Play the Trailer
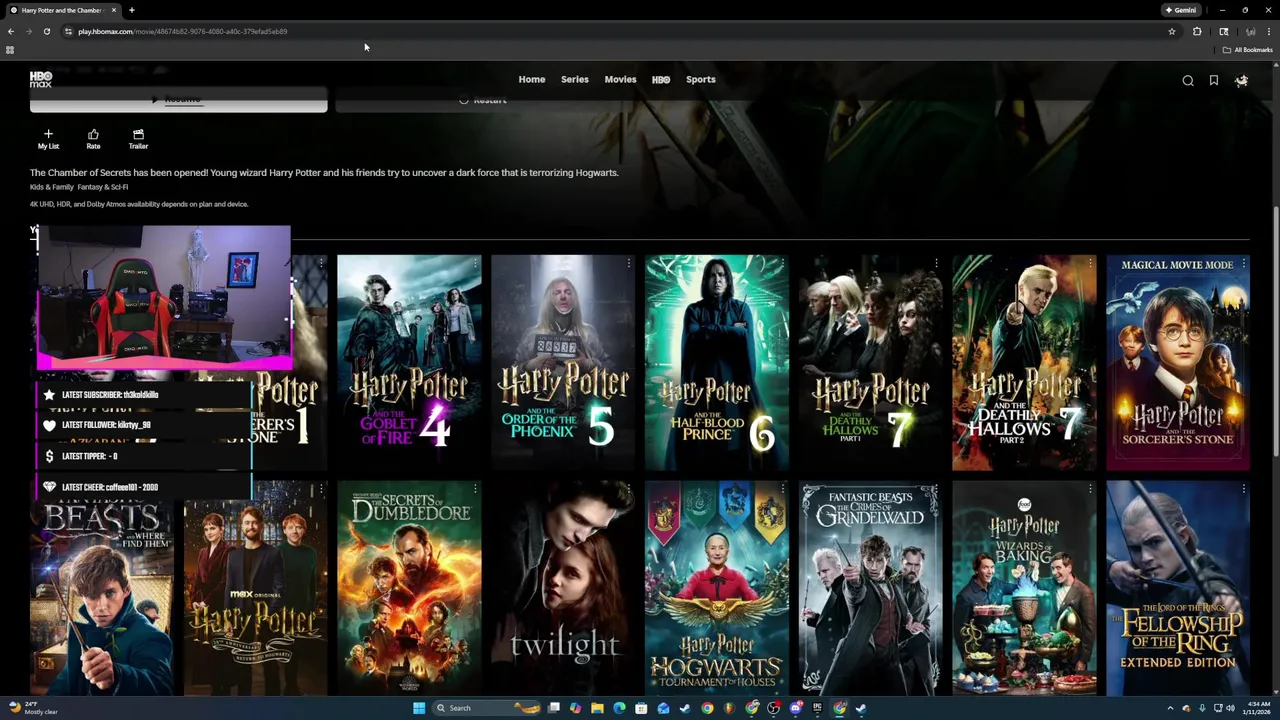The width and height of the screenshot is (1280, 720). pyautogui.click(x=138, y=139)
